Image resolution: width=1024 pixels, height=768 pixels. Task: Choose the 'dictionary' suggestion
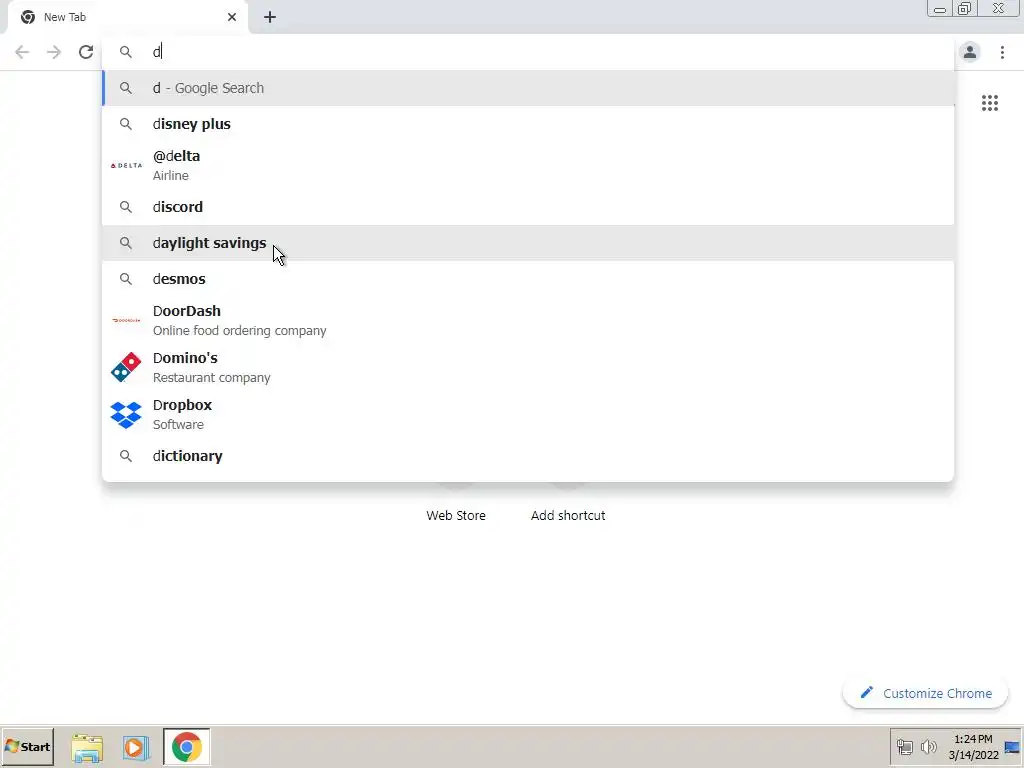(528, 456)
